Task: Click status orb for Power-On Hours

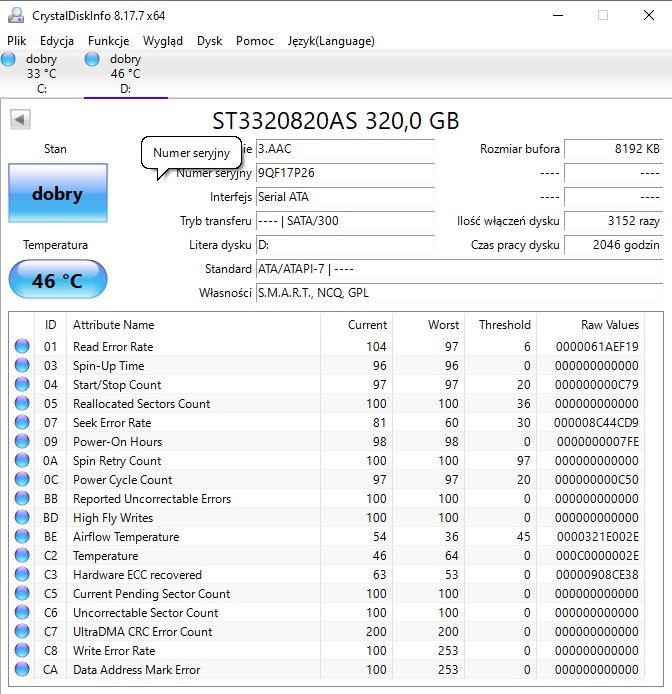Action: click(22, 441)
